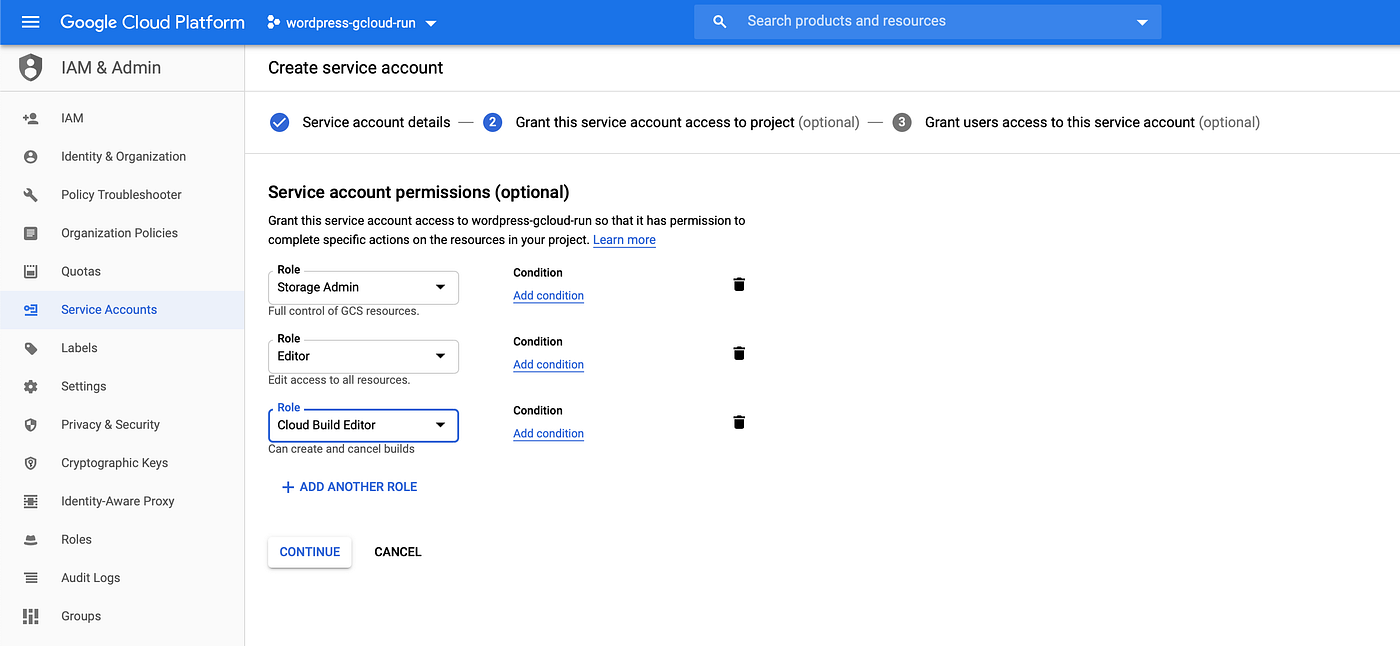The image size is (1400, 646).
Task: Click the trash icon beside Storage Admin role
Action: point(738,283)
